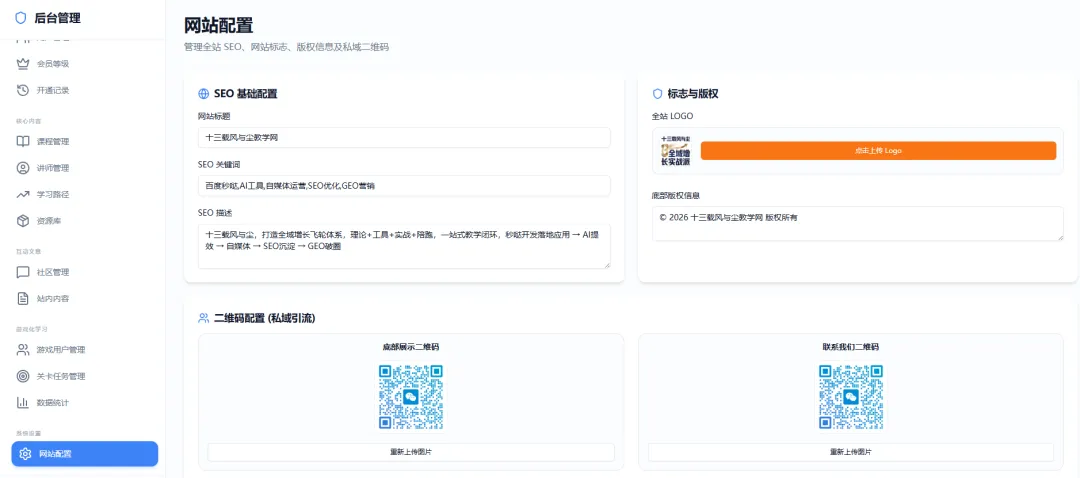Click the user circle icon for 讲师管理
The height and width of the screenshot is (478, 1080).
point(23,168)
